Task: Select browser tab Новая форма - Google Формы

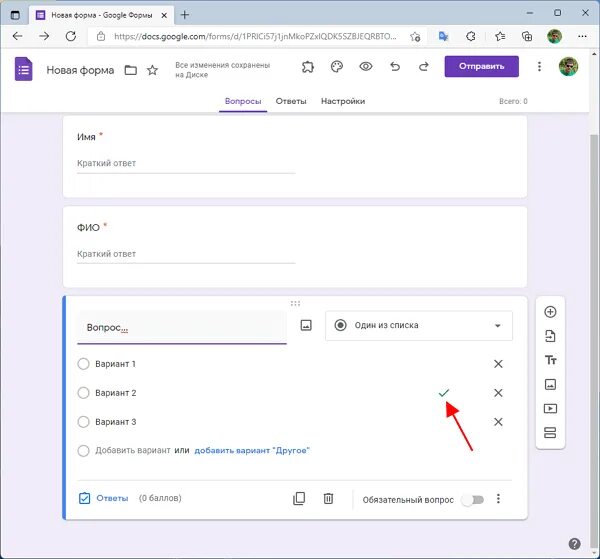Action: click(x=100, y=15)
